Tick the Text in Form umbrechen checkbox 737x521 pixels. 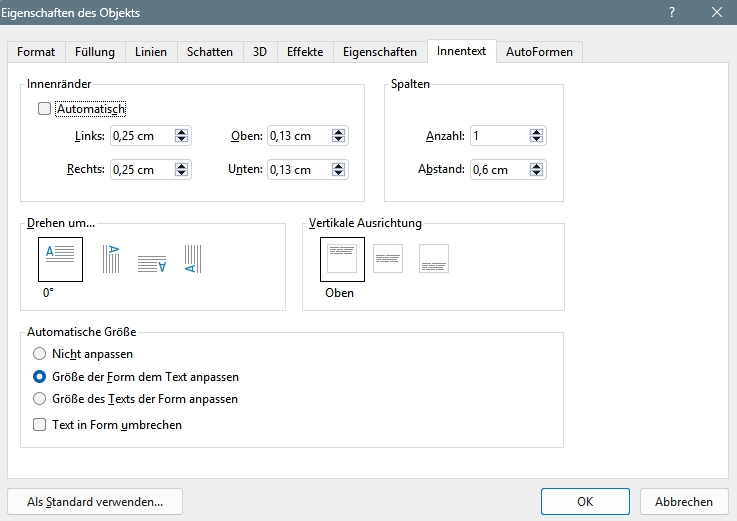tap(39, 425)
